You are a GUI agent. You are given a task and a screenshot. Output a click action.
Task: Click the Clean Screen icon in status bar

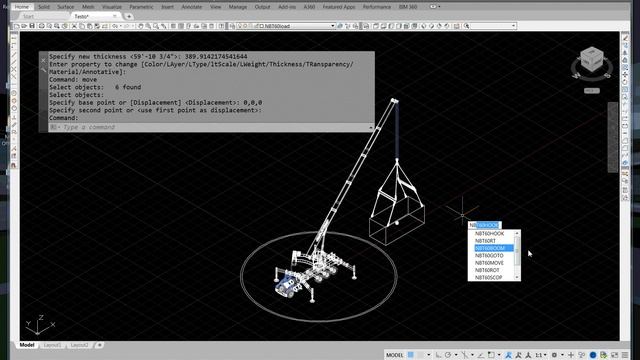614,355
